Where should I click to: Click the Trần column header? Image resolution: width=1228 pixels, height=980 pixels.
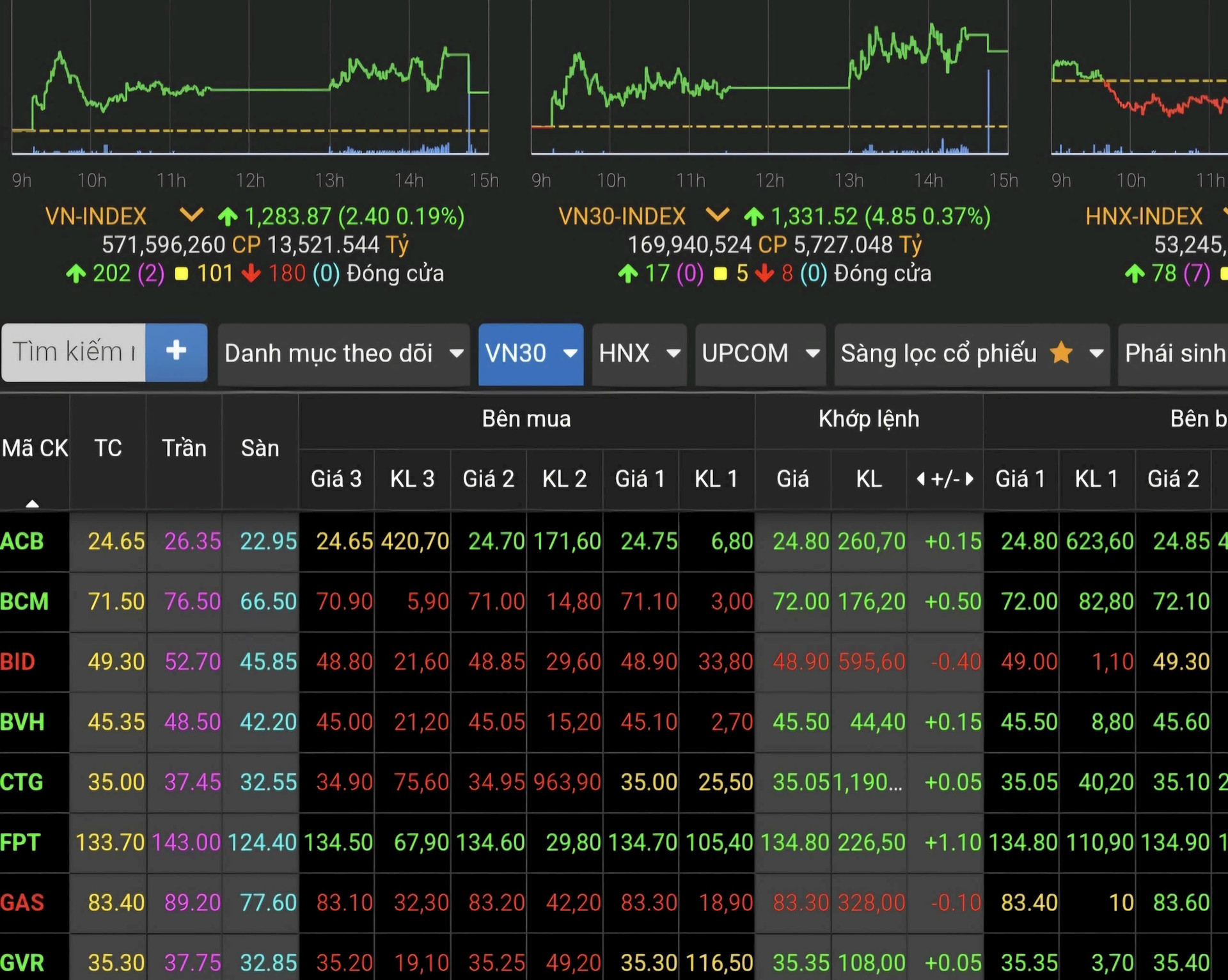[x=184, y=448]
